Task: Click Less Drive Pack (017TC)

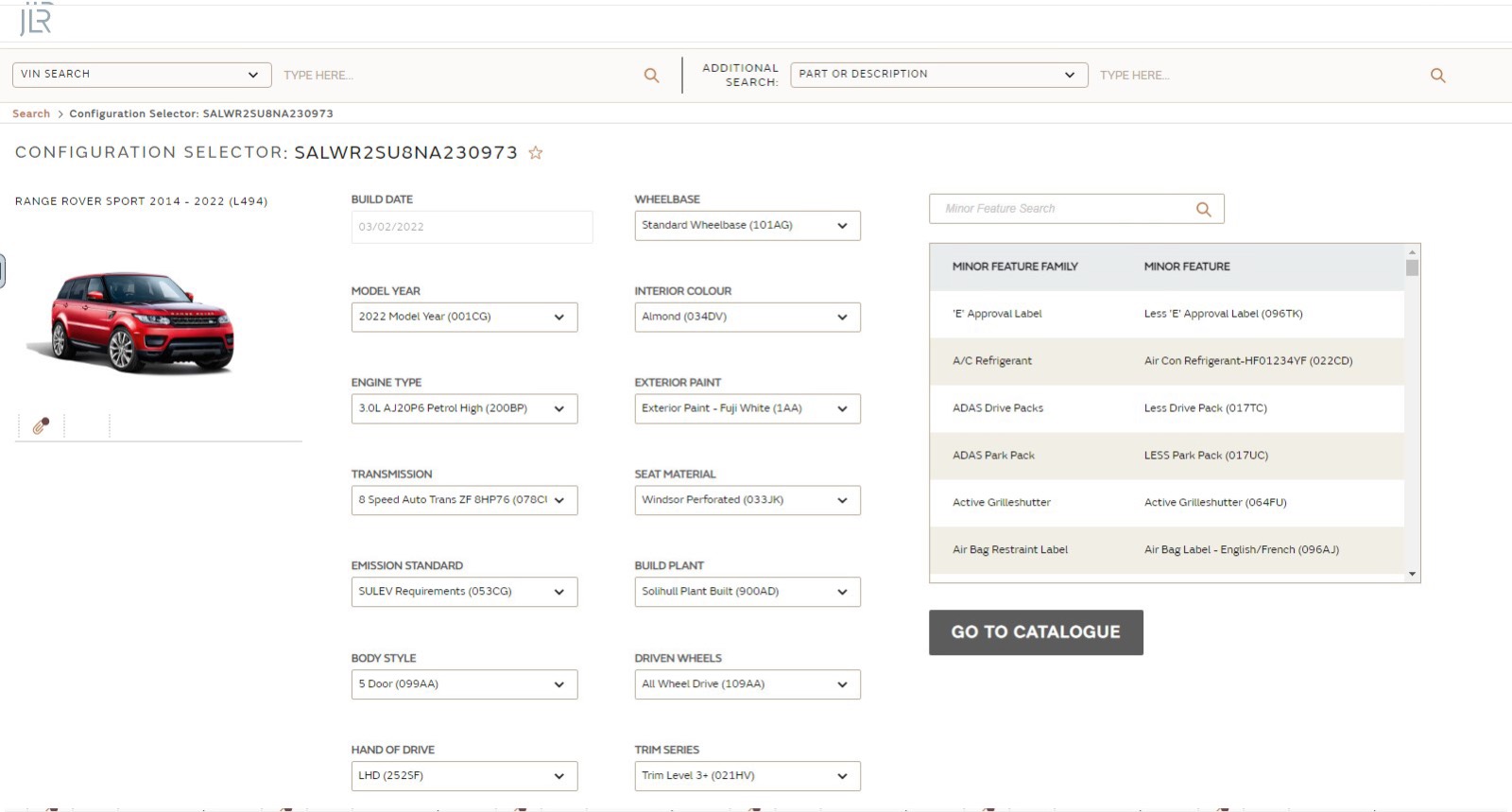Action: point(1205,408)
